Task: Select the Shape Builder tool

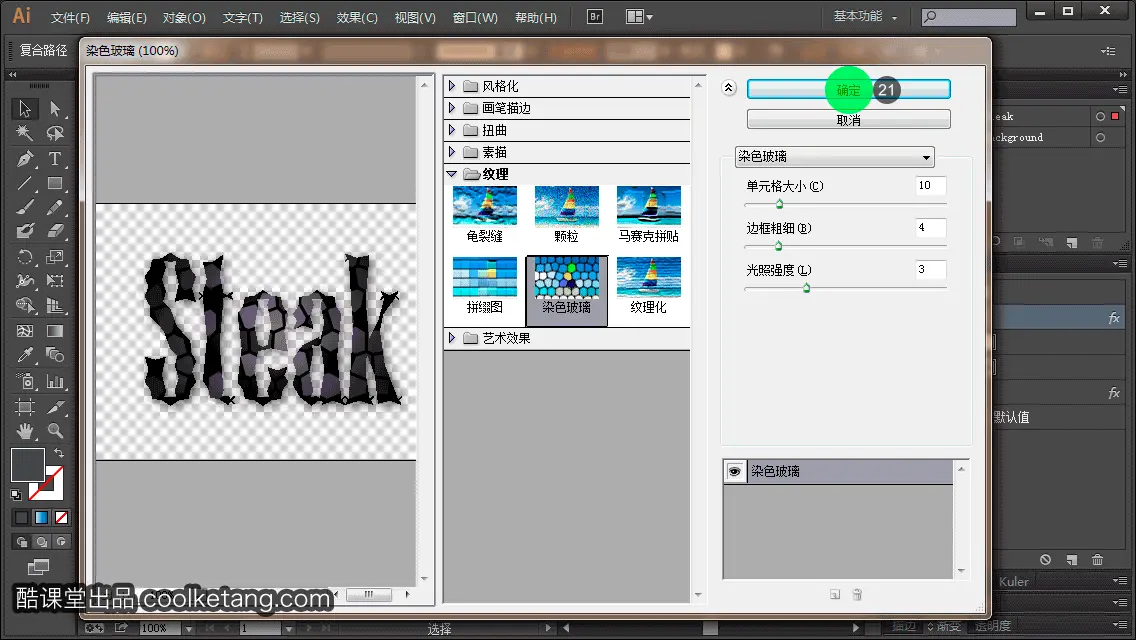Action: 25,305
